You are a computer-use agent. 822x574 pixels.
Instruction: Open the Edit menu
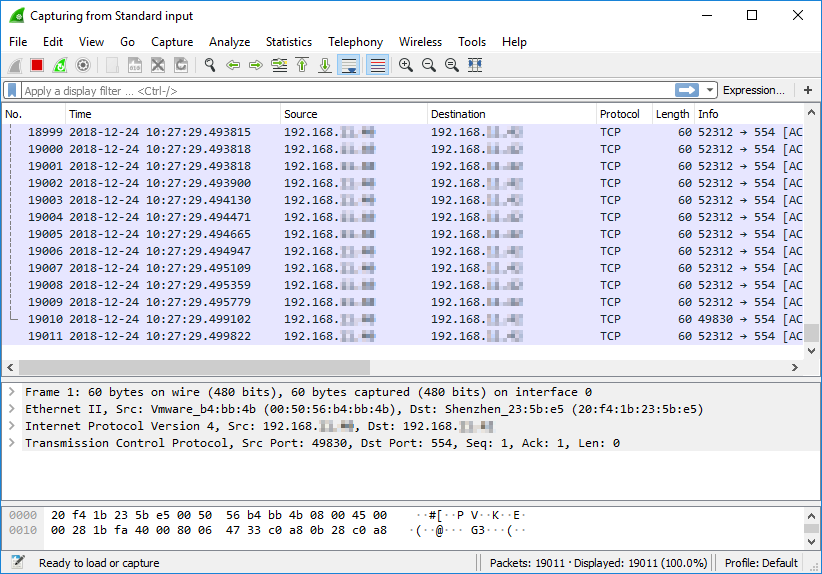[x=53, y=42]
